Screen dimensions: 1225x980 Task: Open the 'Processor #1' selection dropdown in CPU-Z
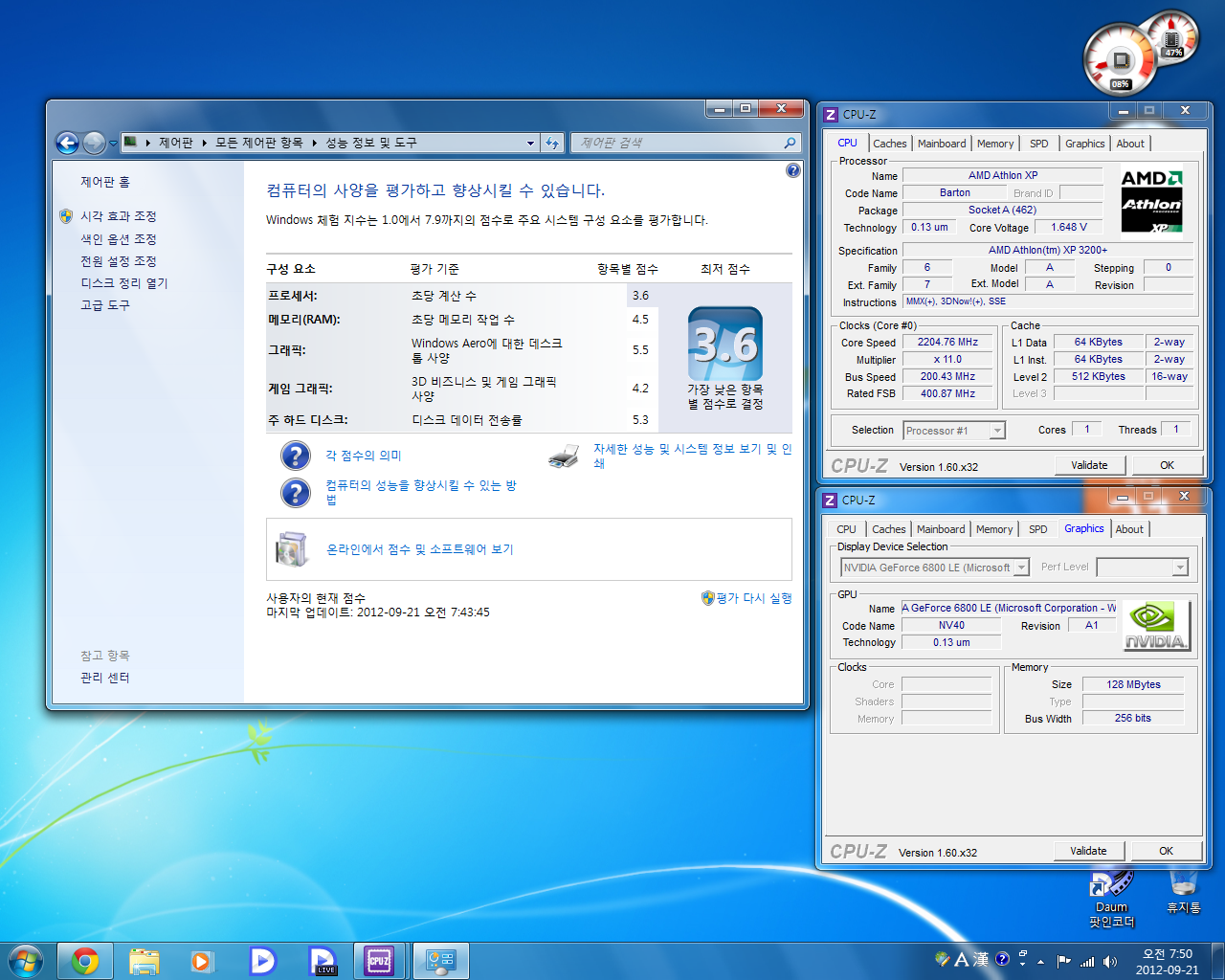(x=997, y=431)
